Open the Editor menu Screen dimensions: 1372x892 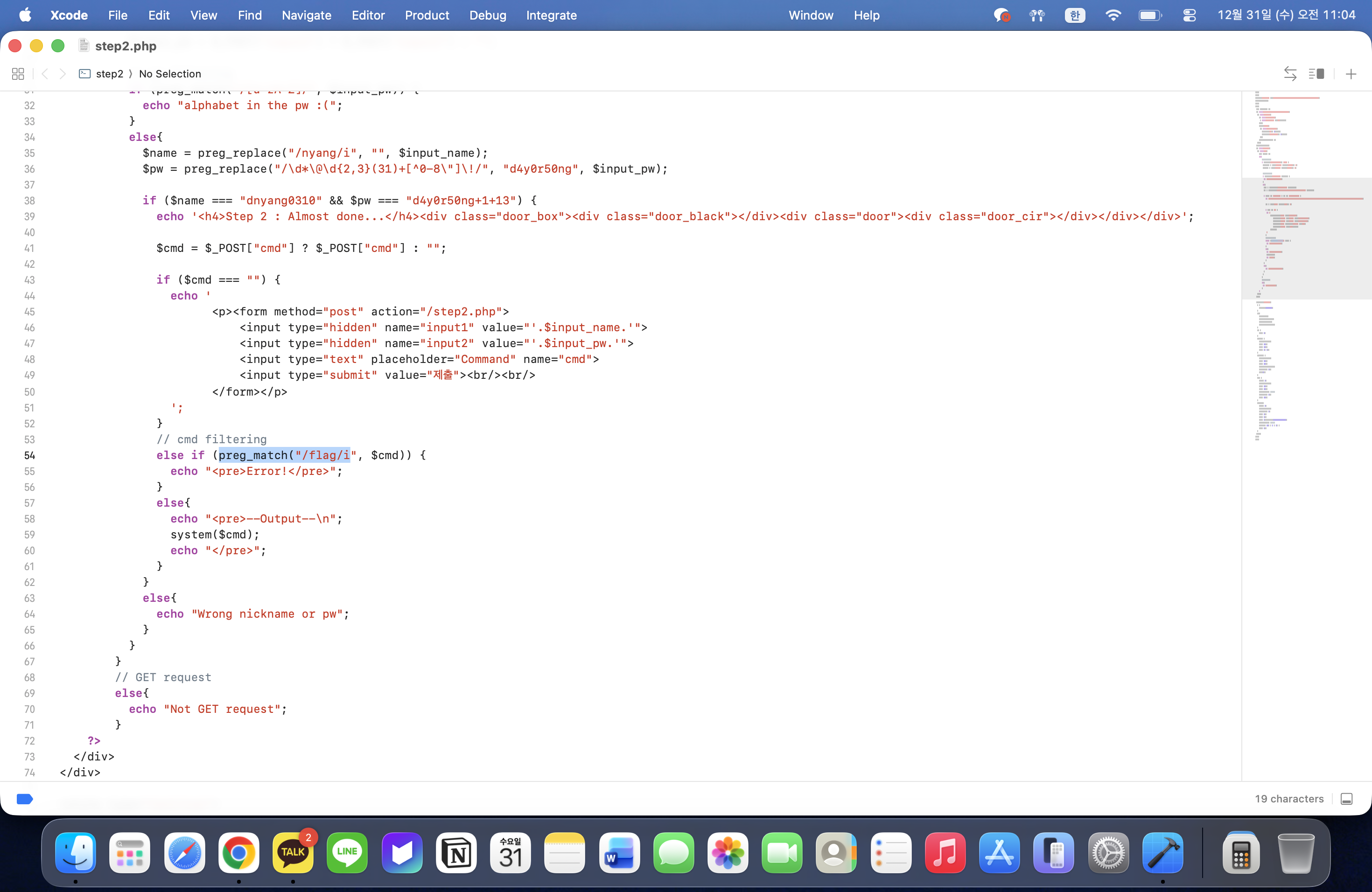(368, 15)
